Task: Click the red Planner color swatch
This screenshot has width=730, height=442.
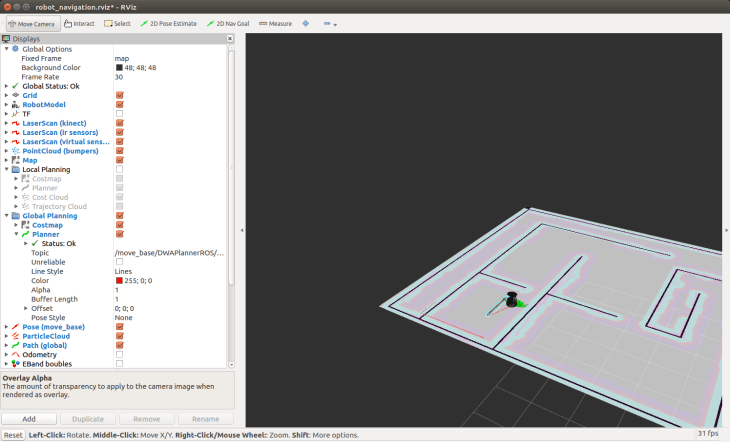Action: (x=119, y=280)
